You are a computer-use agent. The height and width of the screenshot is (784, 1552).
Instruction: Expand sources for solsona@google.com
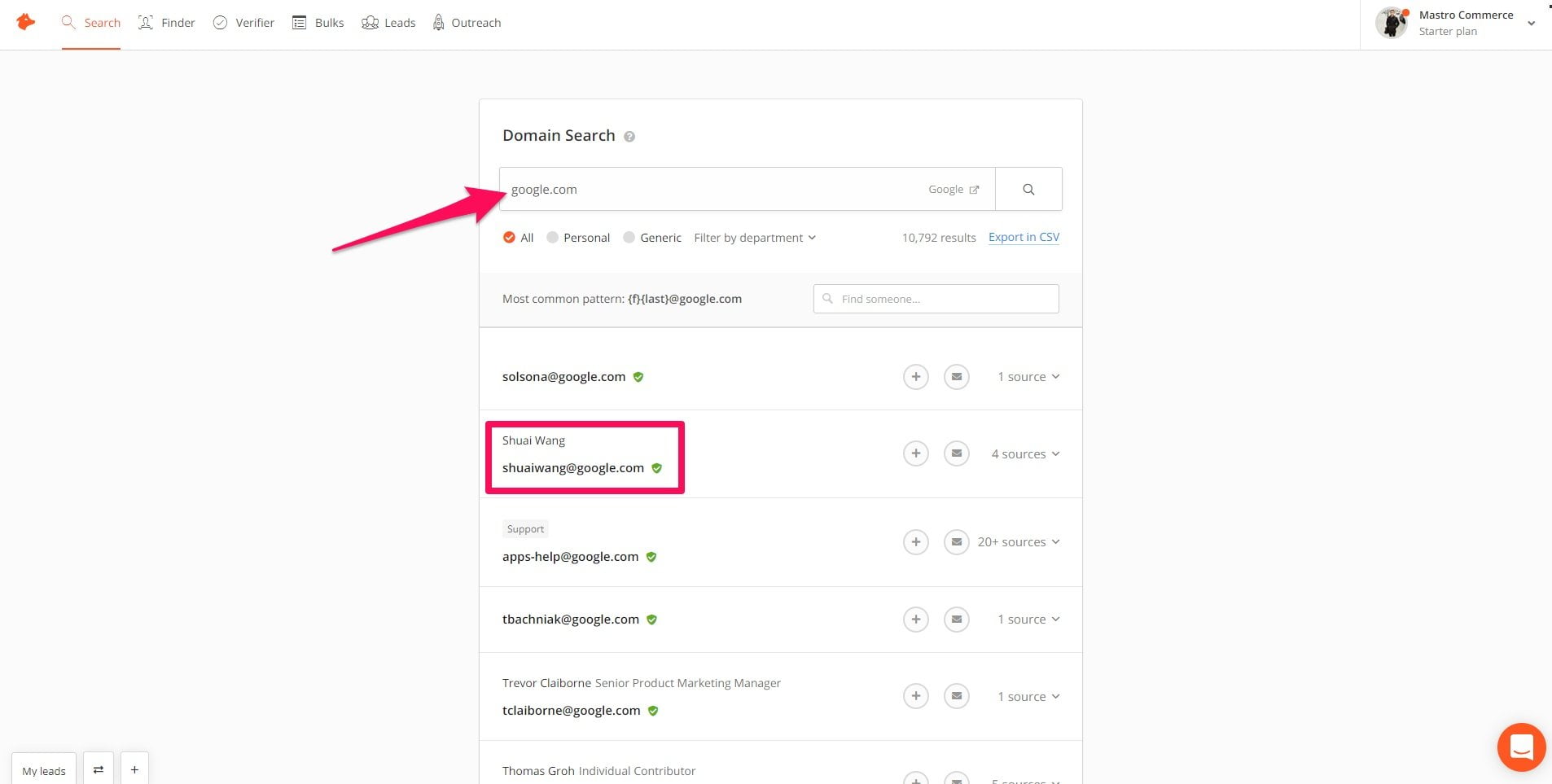tap(1028, 377)
